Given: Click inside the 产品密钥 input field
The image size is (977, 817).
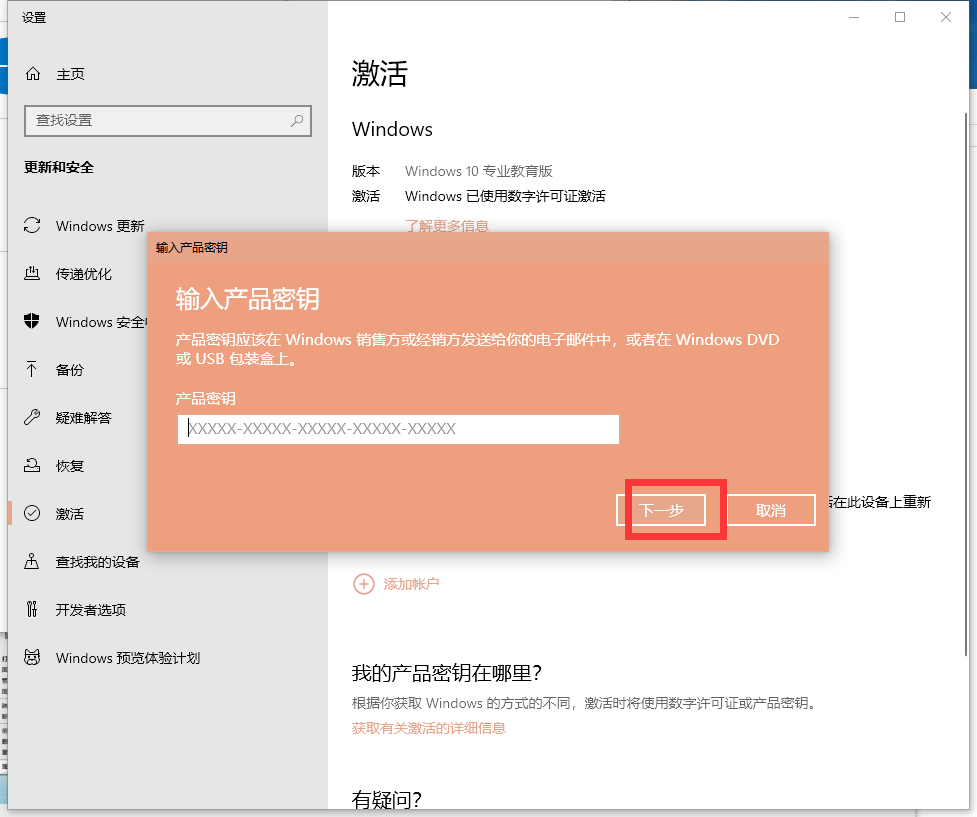Looking at the screenshot, I should pos(397,429).
